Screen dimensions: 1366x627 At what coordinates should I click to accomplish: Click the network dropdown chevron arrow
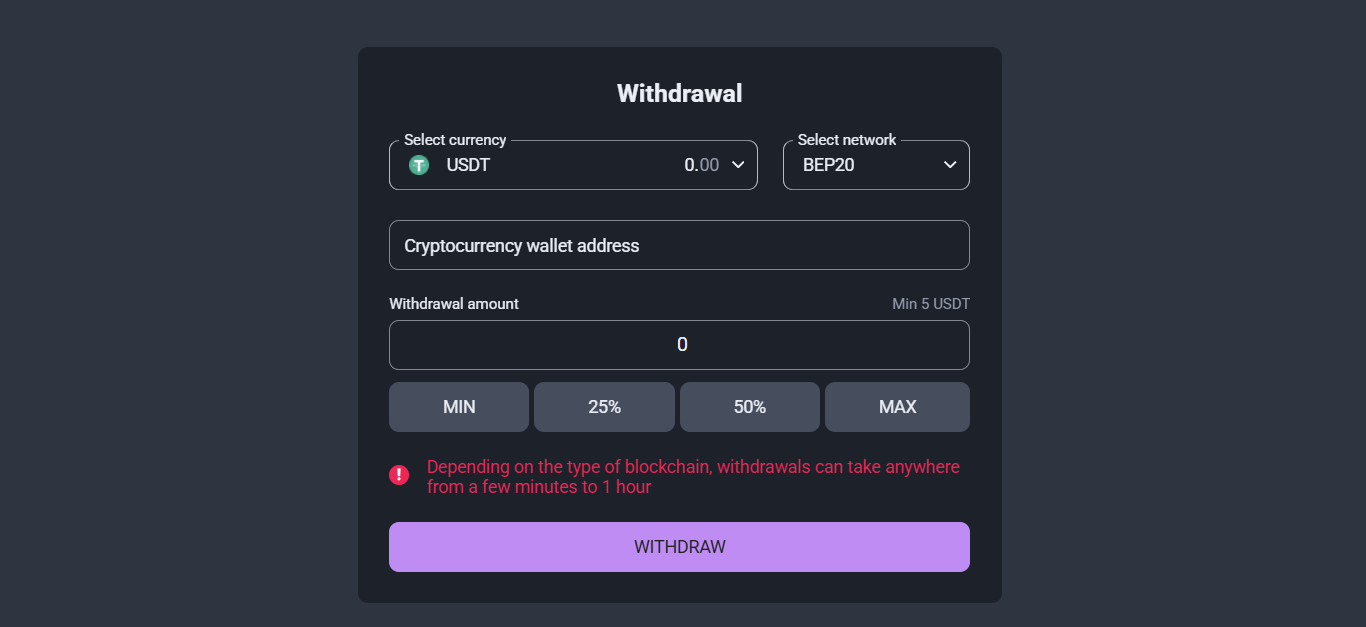coord(949,164)
